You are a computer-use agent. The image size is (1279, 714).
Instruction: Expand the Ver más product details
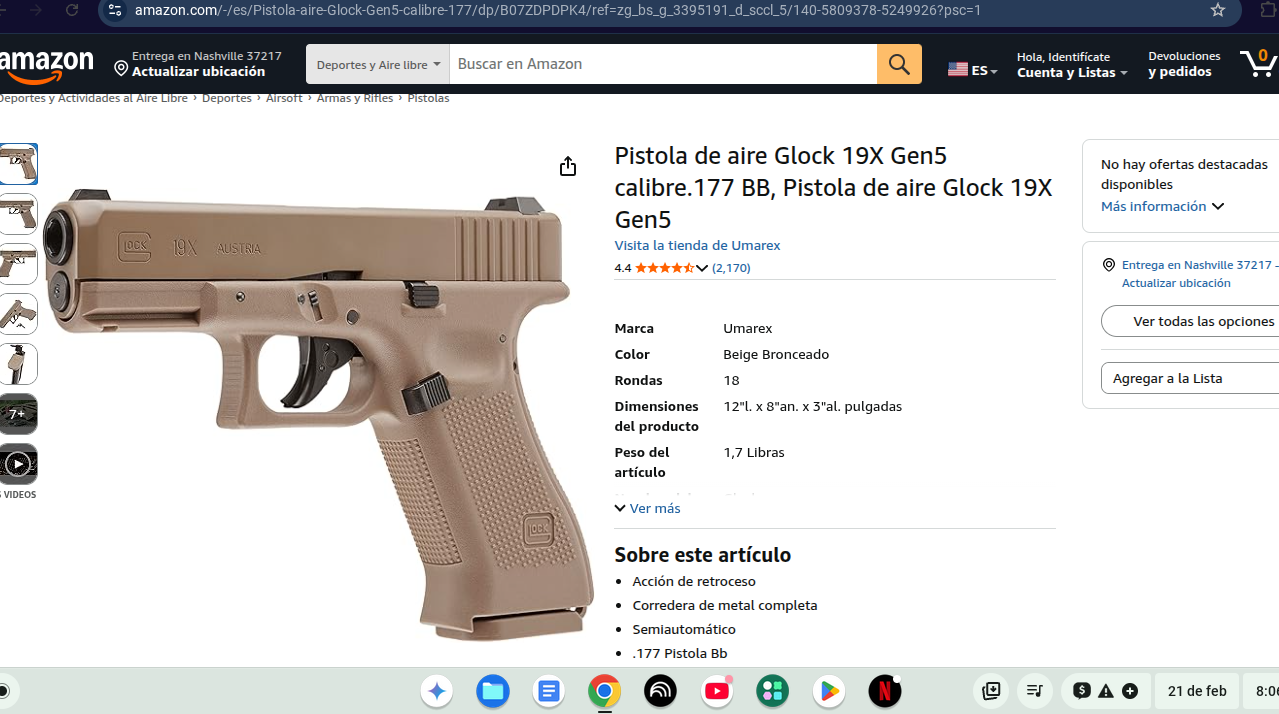(x=648, y=508)
